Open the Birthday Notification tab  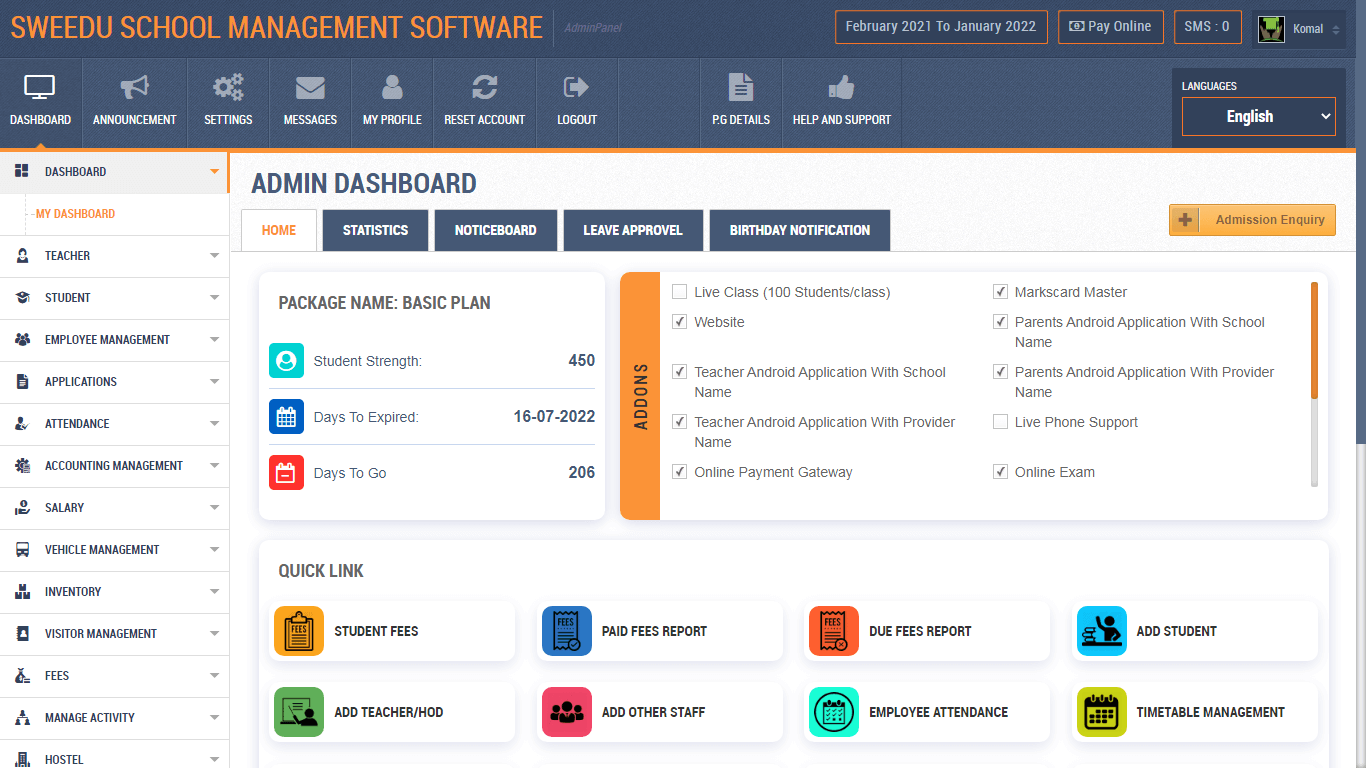(799, 230)
